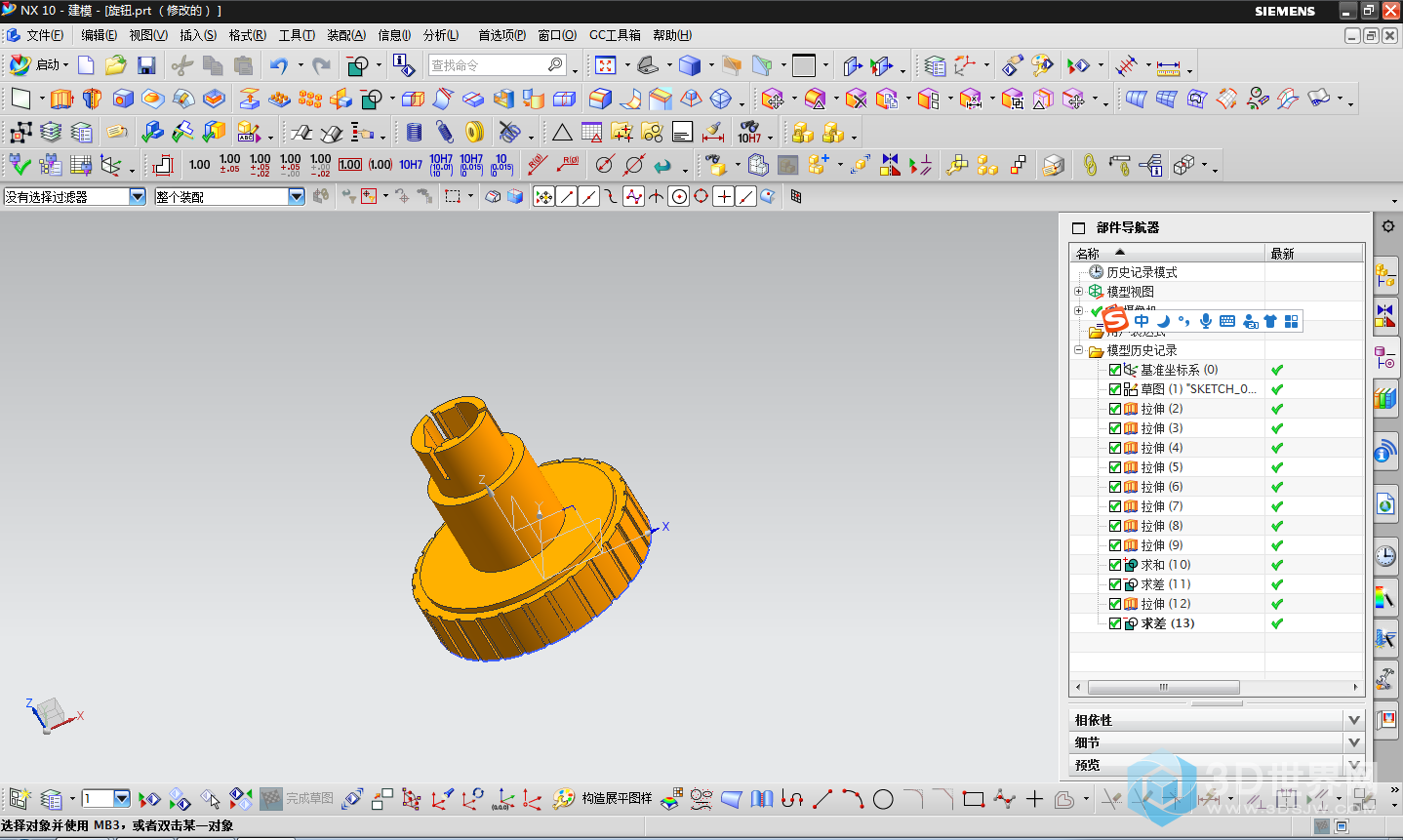1403x840 pixels.
Task: Open the Internet Explorer sidebar tab
Action: point(1385,505)
